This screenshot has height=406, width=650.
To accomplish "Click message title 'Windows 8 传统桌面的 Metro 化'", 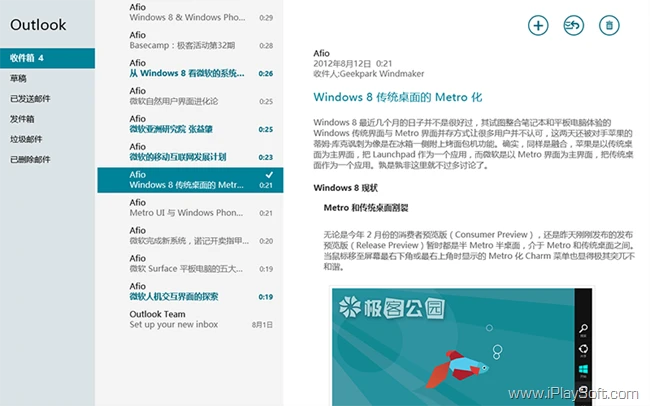I will pyautogui.click(x=398, y=97).
